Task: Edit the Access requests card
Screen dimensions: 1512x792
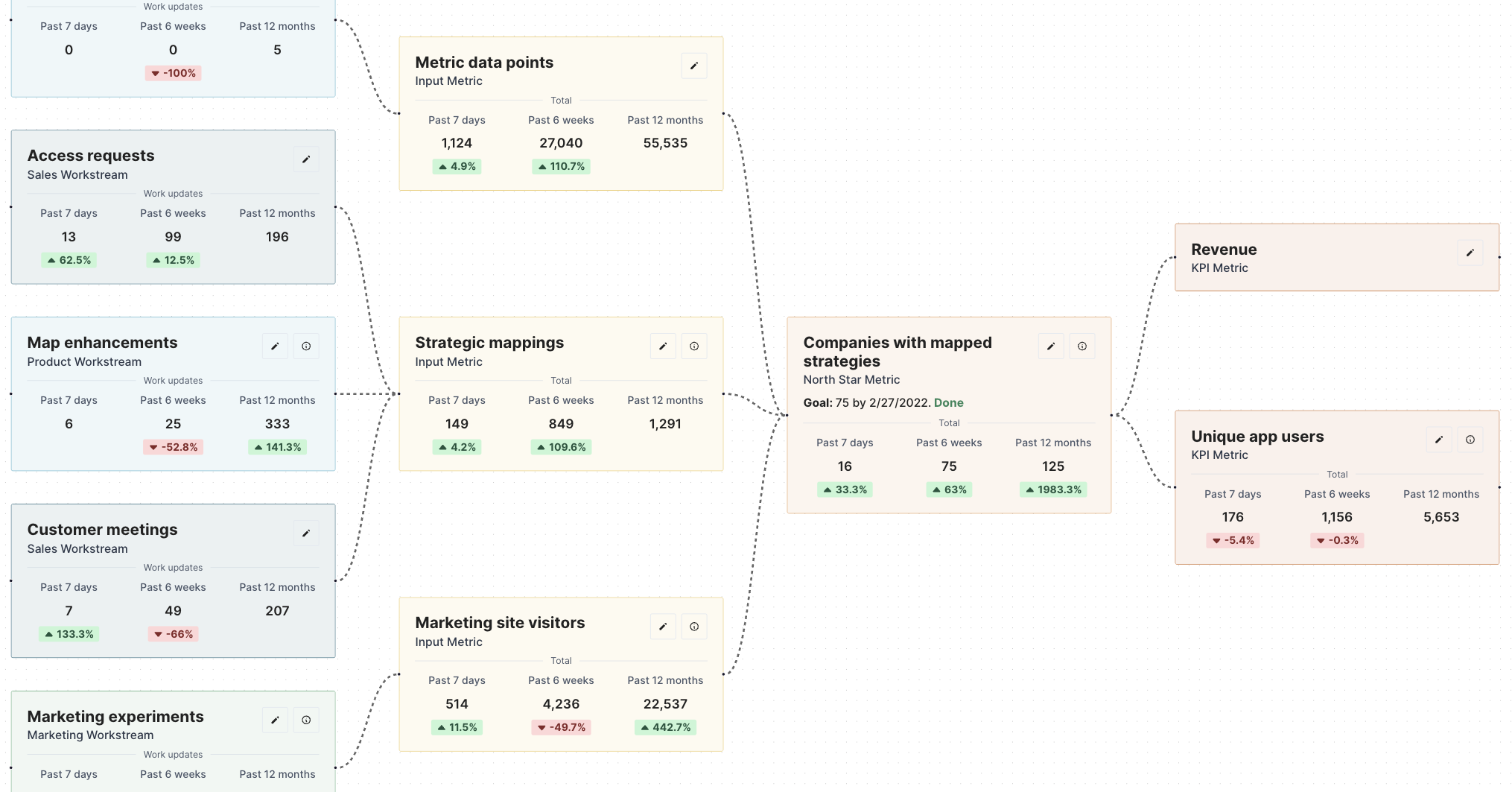Action: point(306,159)
